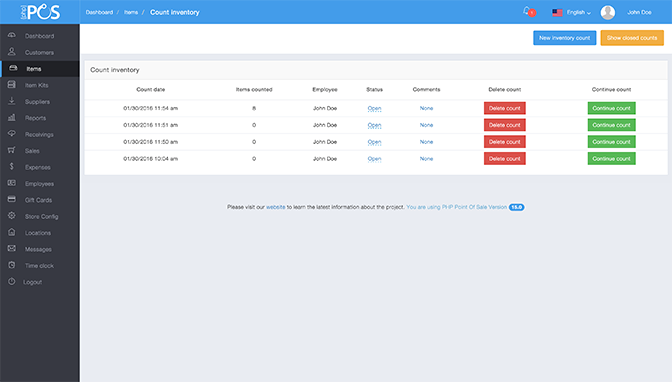Click the Dashboard gauge icon in sidebar

click(x=12, y=36)
